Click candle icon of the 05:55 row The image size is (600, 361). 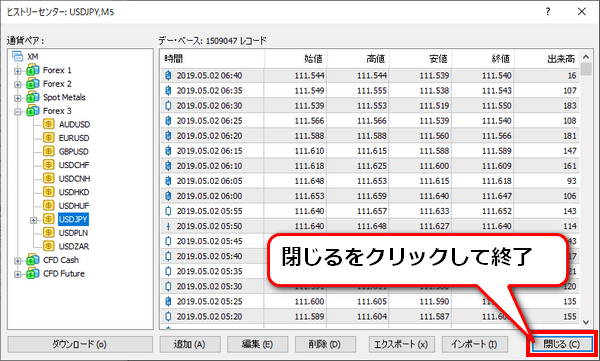coord(168,211)
